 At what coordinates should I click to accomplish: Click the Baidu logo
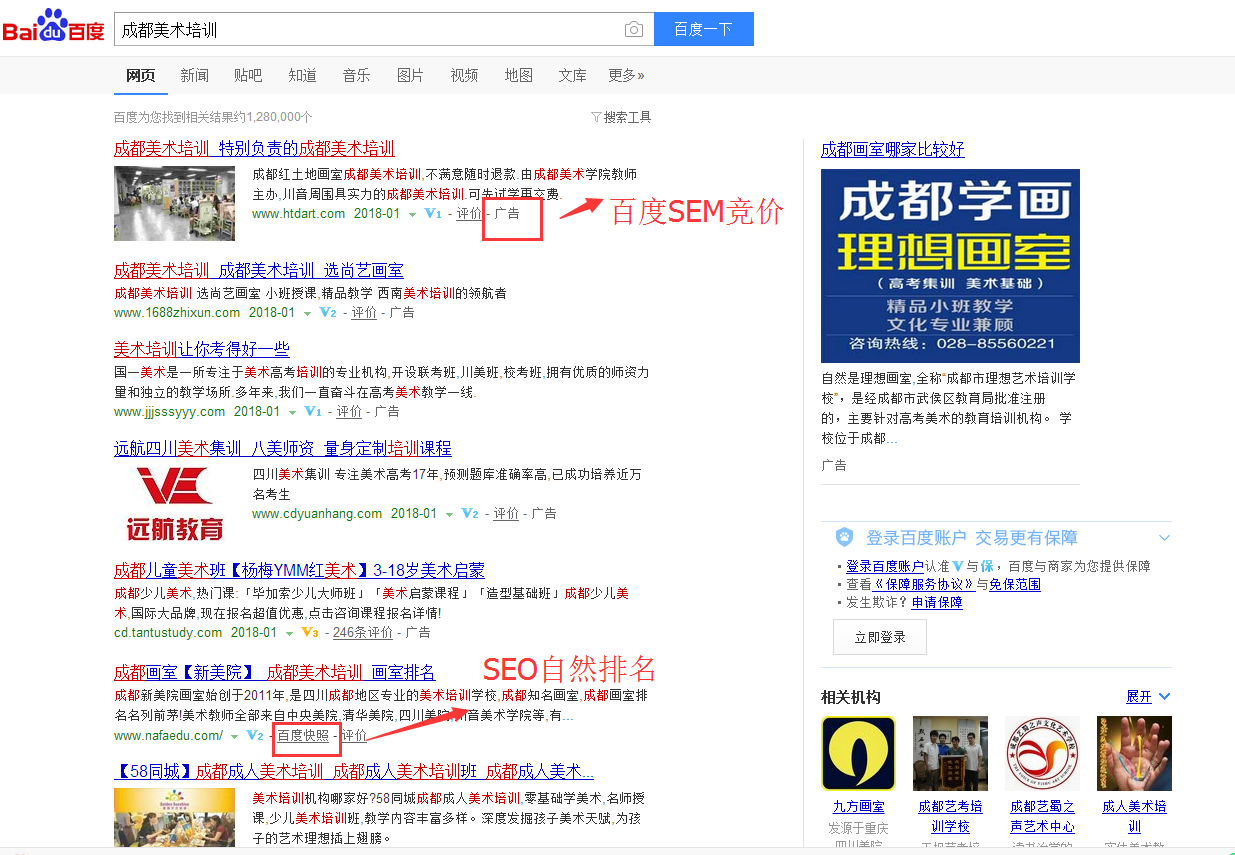[x=53, y=27]
